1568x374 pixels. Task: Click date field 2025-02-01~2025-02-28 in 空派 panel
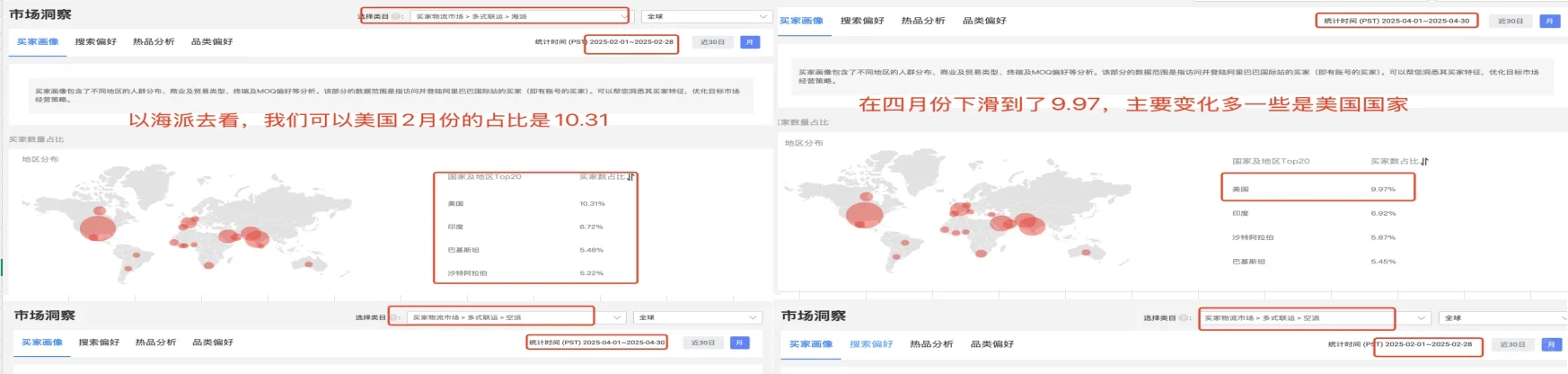coord(1428,344)
